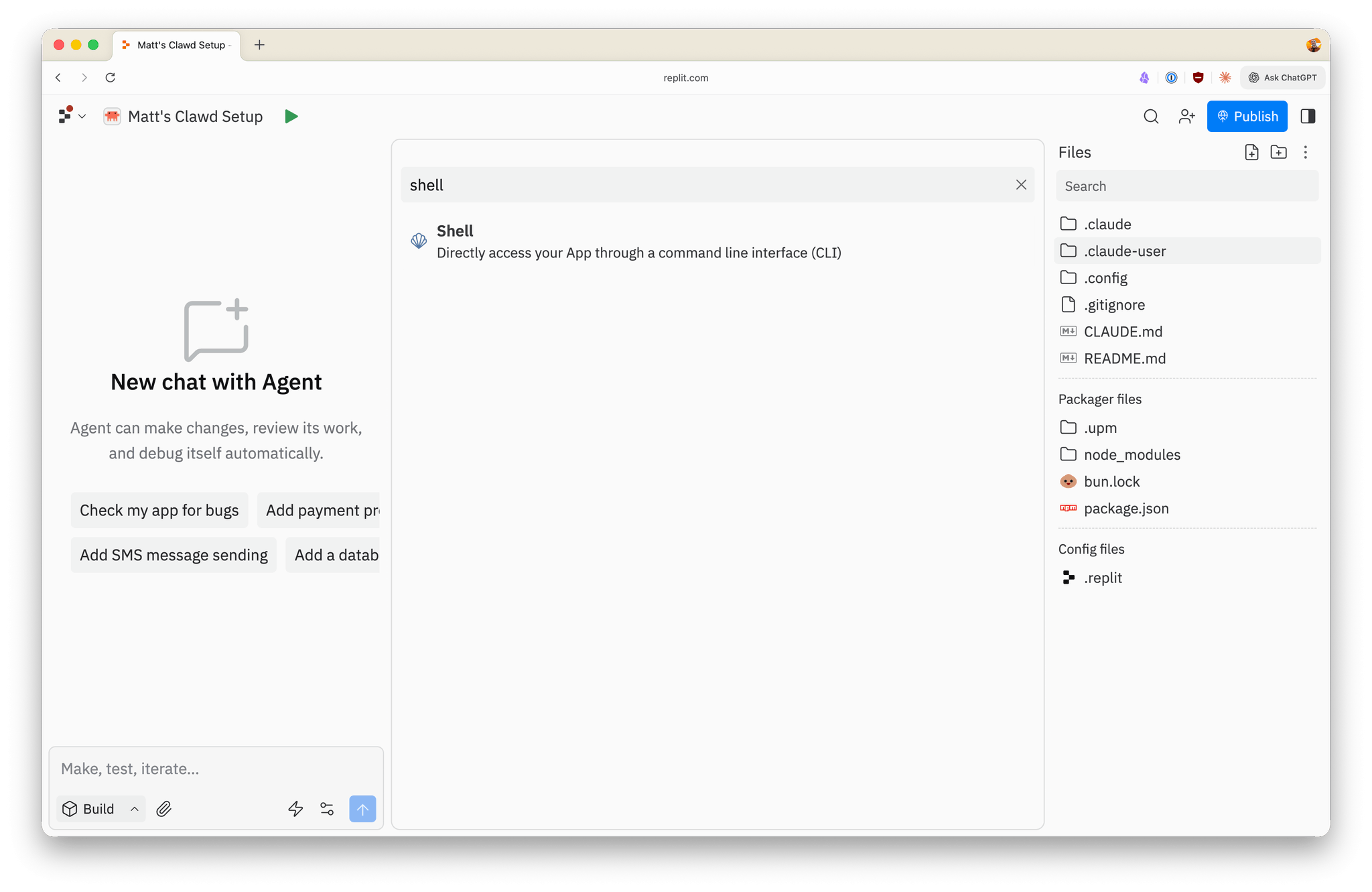This screenshot has height=892, width=1372.
Task: Open the search magnifier icon in the header
Action: [x=1150, y=117]
